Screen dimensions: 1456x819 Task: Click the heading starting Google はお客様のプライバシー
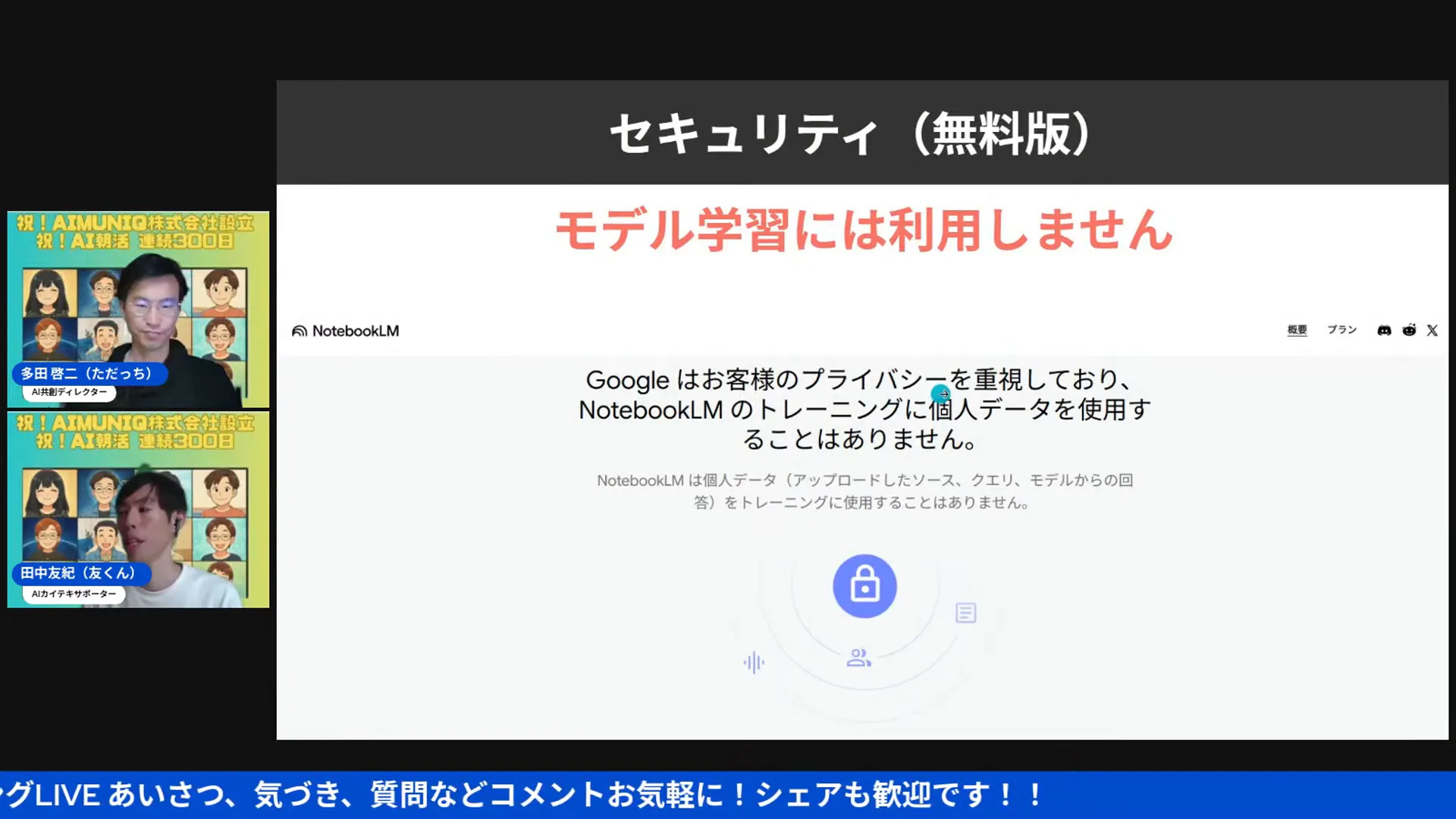(x=864, y=409)
